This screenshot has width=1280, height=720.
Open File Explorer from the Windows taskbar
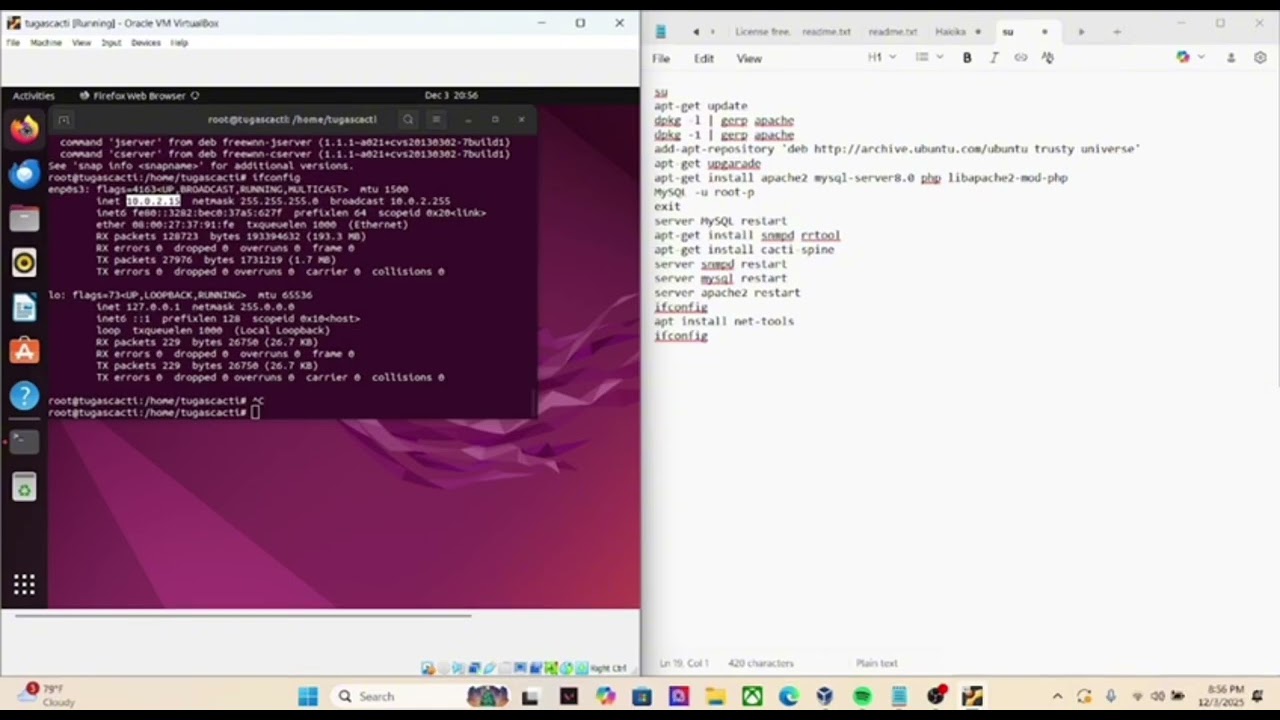(714, 697)
